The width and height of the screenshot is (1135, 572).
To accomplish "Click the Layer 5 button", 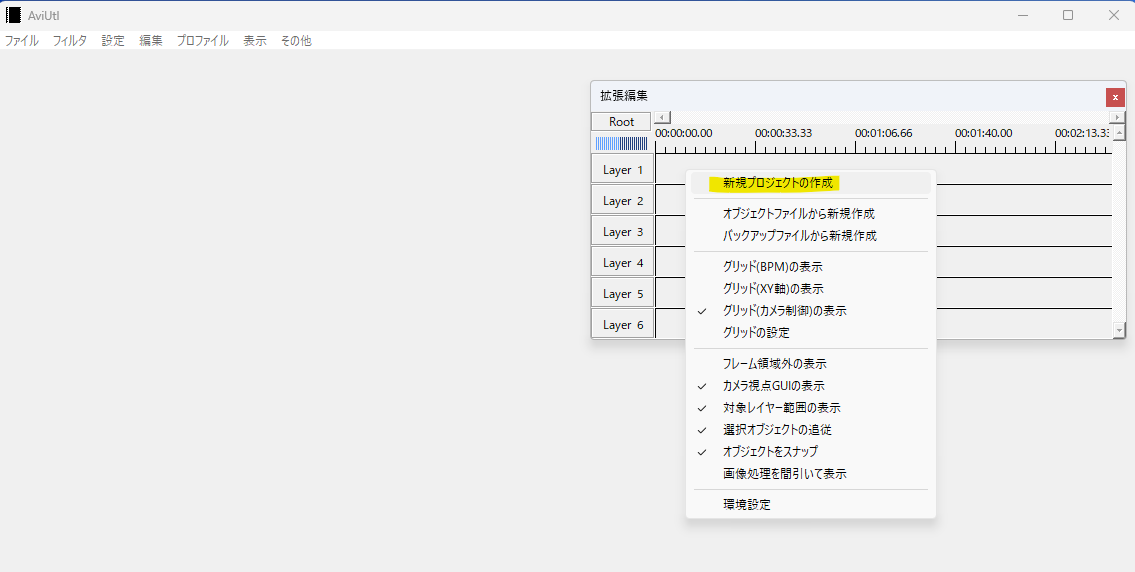I will point(623,294).
